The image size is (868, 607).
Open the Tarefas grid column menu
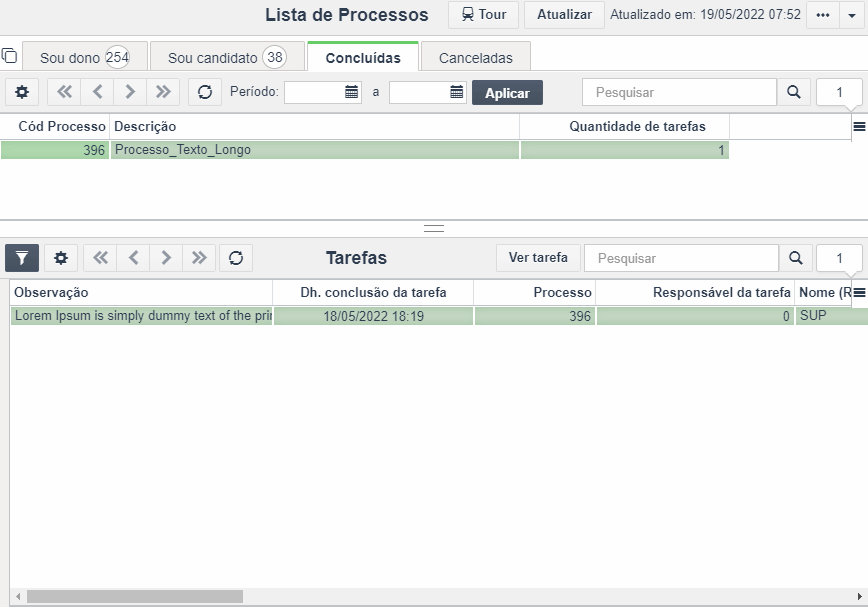click(x=859, y=293)
